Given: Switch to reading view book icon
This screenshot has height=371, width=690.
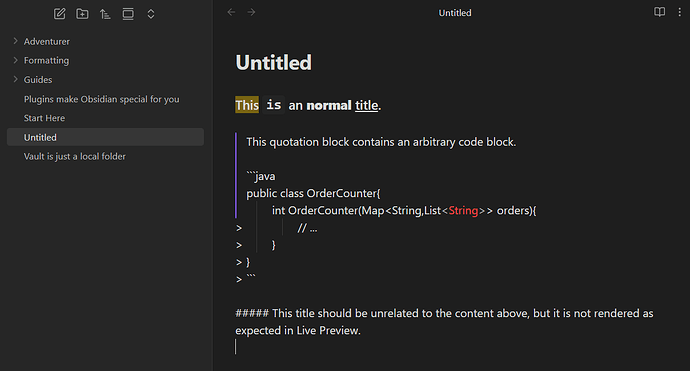Looking at the screenshot, I should click(659, 12).
